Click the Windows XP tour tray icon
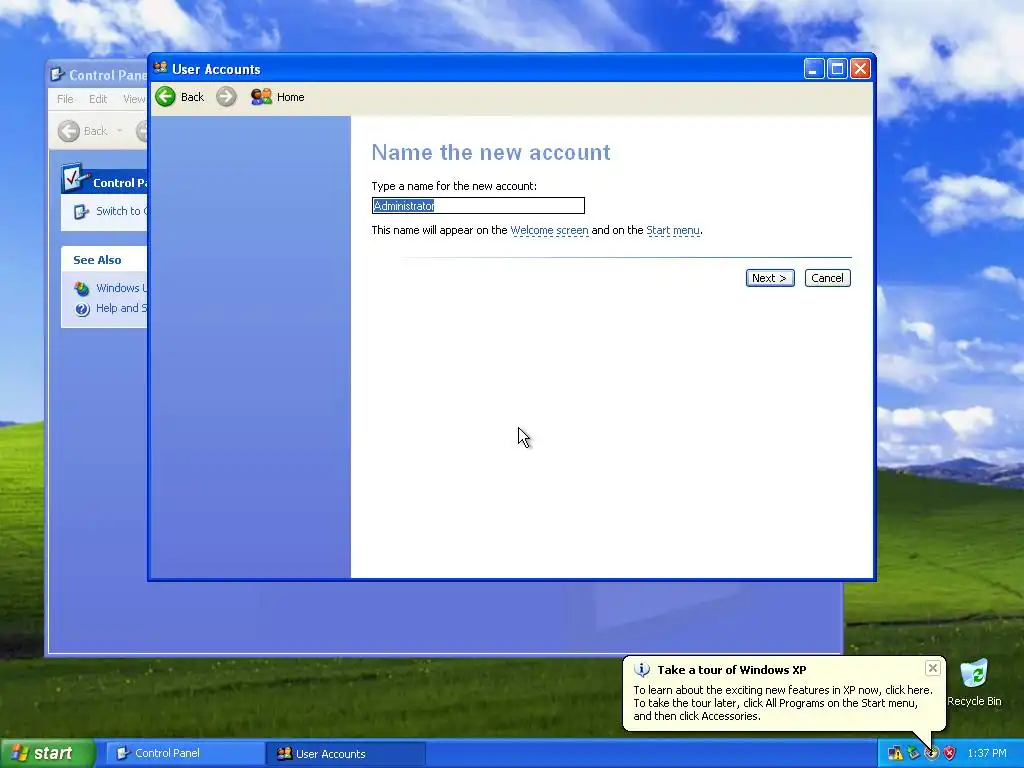1024x768 pixels. [x=931, y=753]
